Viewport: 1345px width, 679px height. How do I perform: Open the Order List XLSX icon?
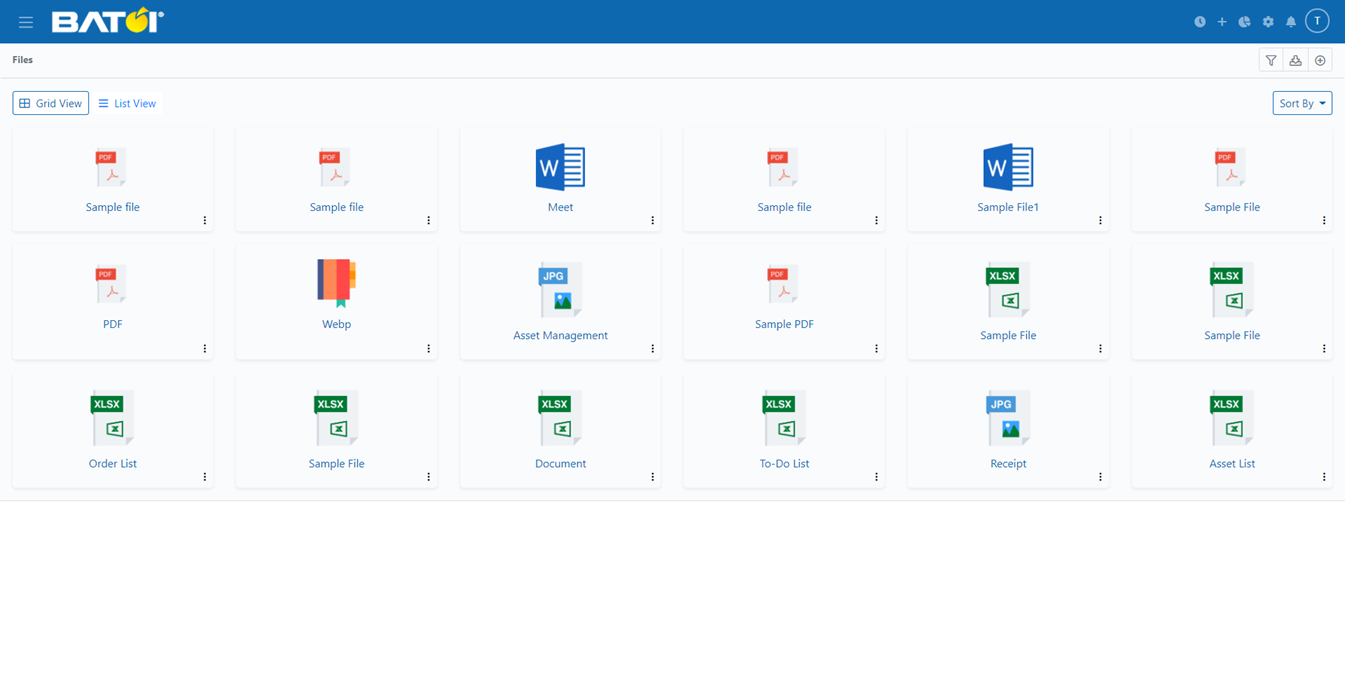113,418
